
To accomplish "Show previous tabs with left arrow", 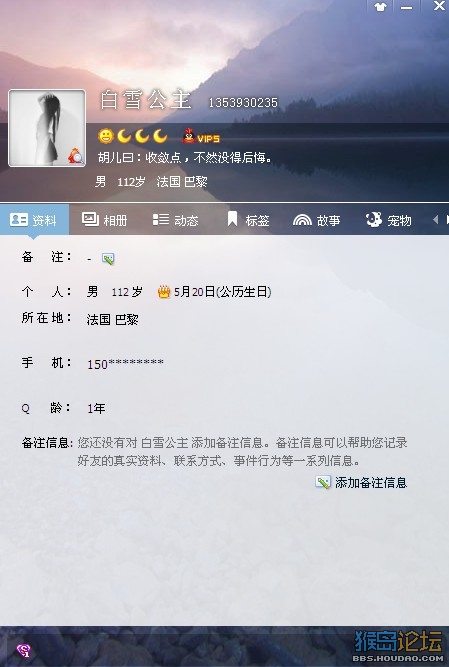I will pyautogui.click(x=435, y=219).
